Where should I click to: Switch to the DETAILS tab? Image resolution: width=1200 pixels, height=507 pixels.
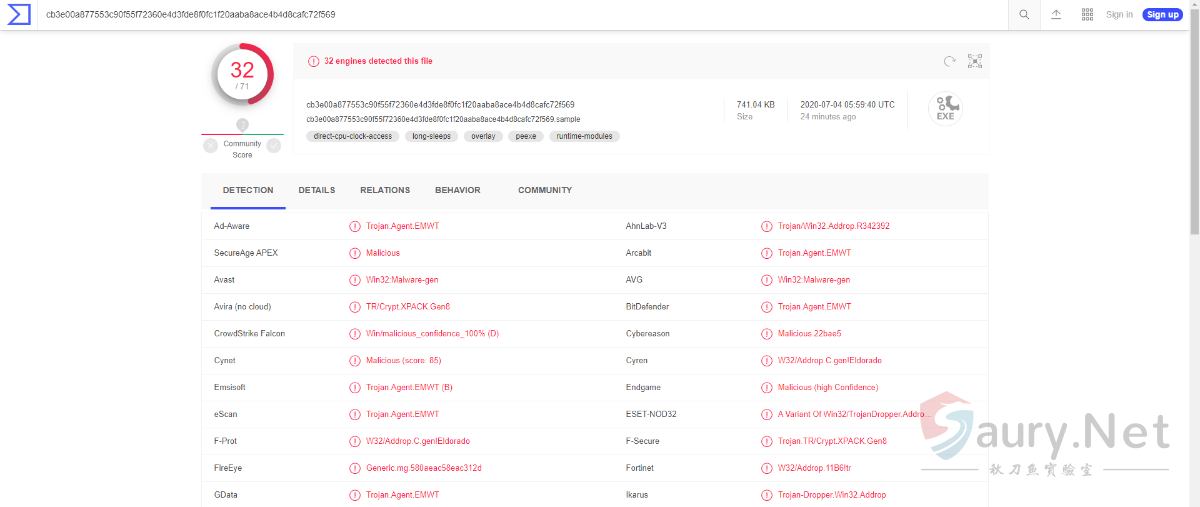tap(316, 190)
